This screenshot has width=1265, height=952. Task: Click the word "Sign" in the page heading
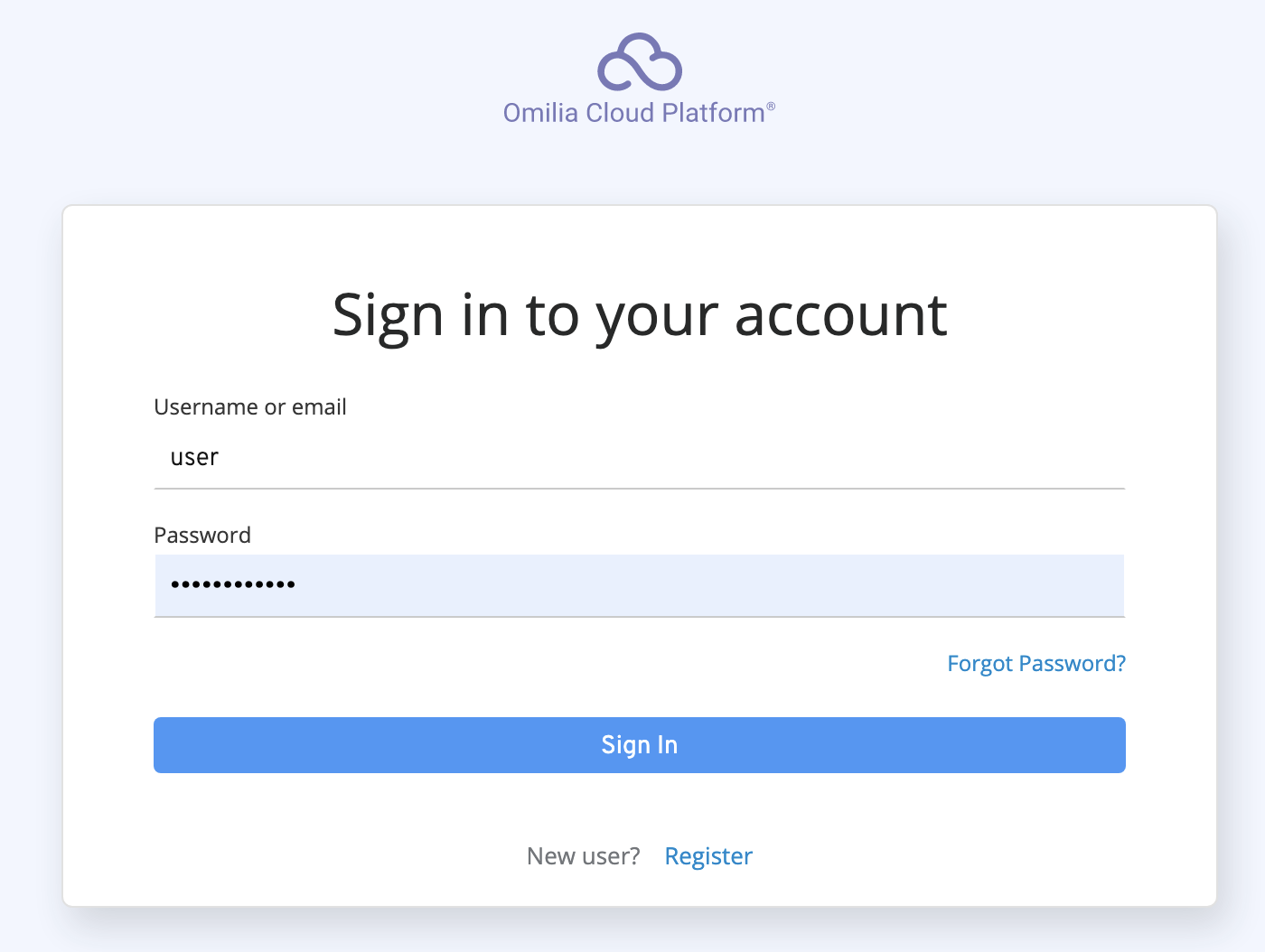coord(388,316)
